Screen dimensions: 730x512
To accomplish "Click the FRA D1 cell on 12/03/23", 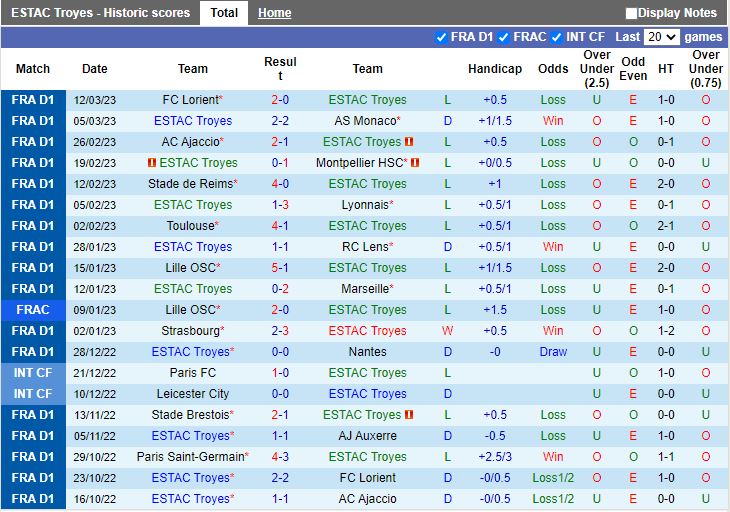I will coord(33,100).
